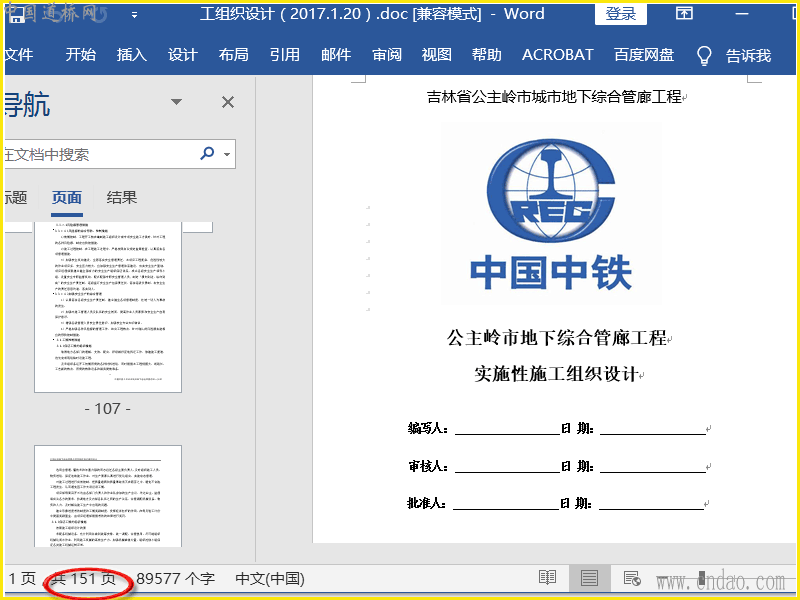Click title line 公主岭市地下综合管廊工程
Image resolution: width=800 pixels, height=600 pixels.
click(557, 338)
